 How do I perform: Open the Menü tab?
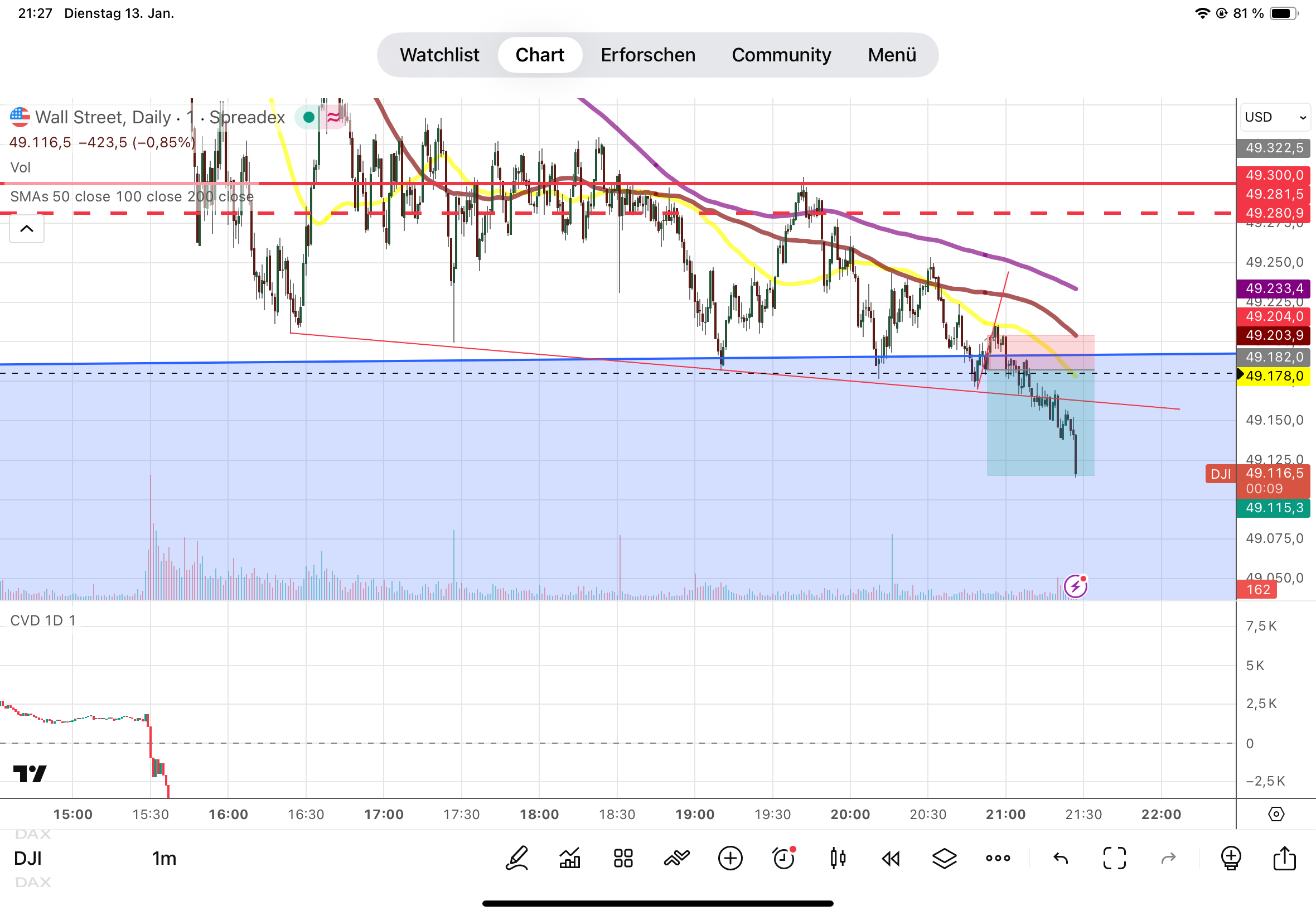coord(892,55)
